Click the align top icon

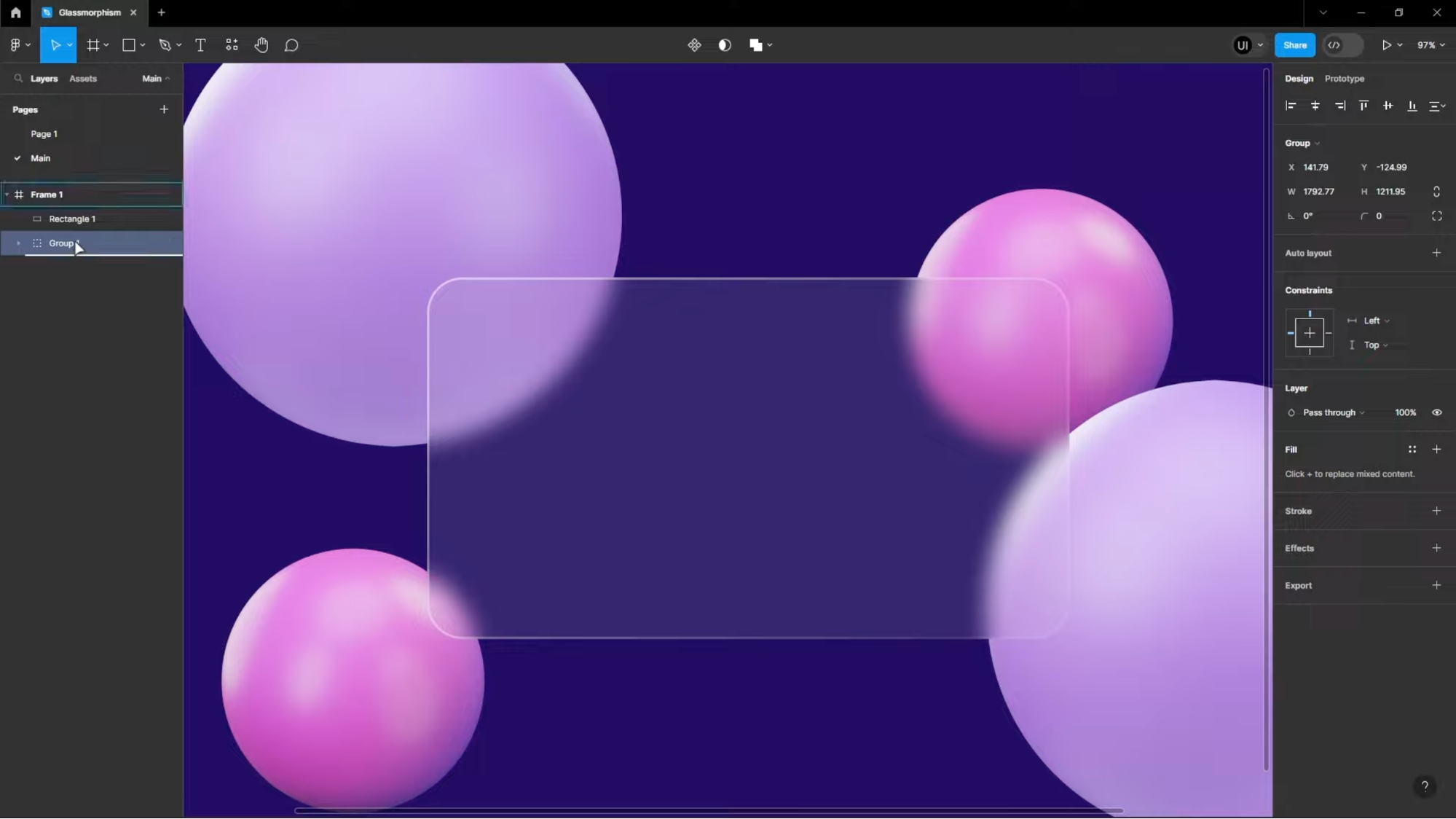[1363, 106]
